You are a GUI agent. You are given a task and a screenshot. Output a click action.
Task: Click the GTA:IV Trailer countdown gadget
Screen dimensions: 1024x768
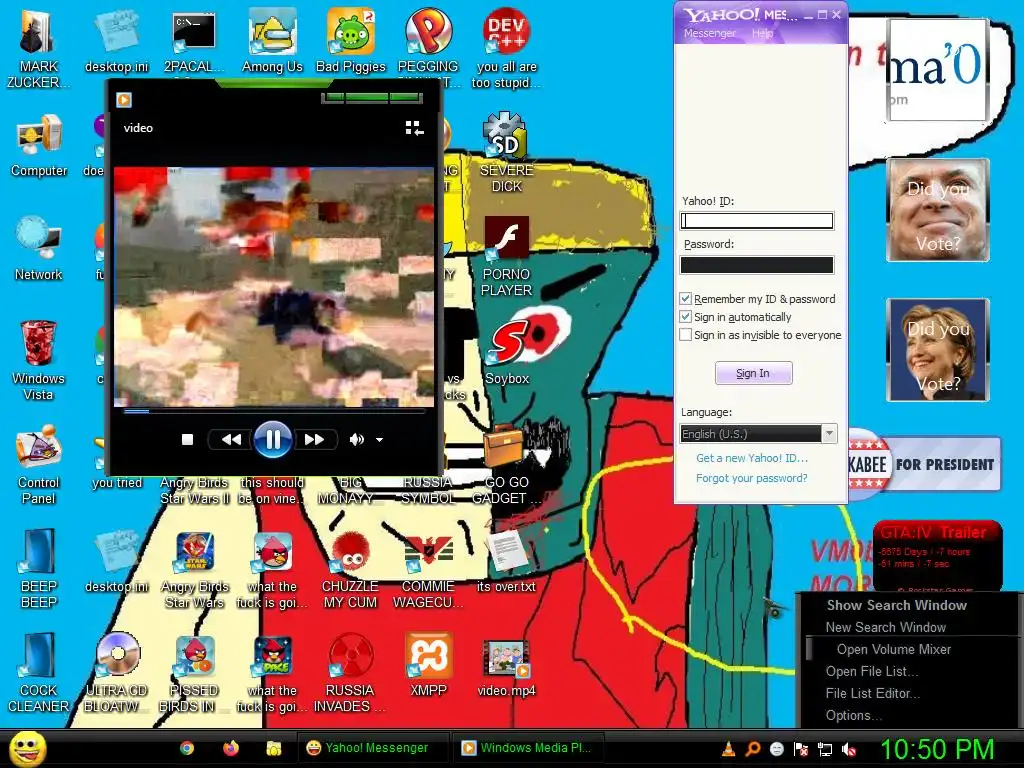tap(937, 555)
